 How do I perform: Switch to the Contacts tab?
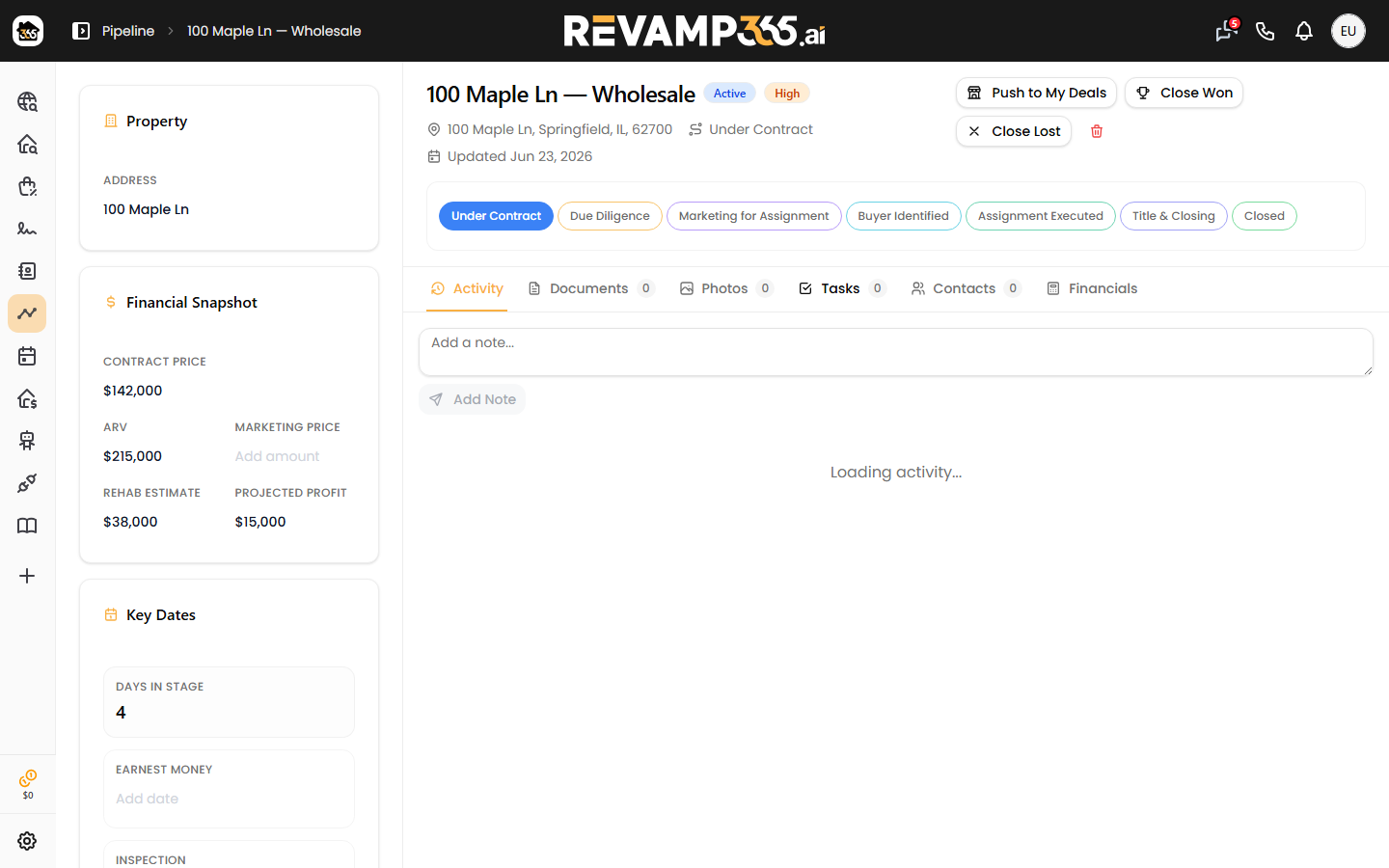(966, 288)
